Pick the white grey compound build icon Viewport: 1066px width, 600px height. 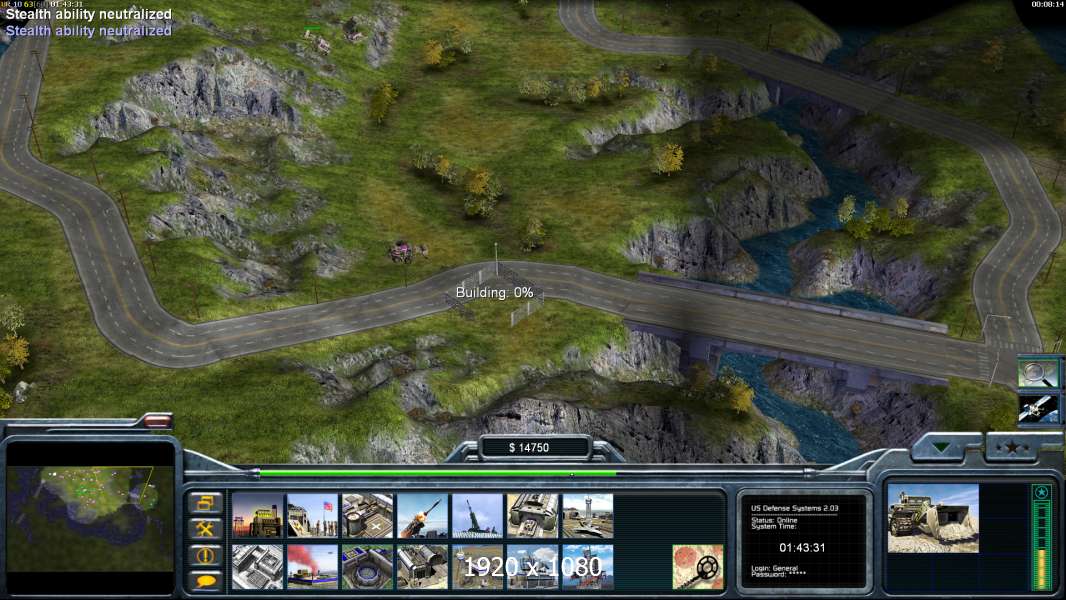click(258, 567)
